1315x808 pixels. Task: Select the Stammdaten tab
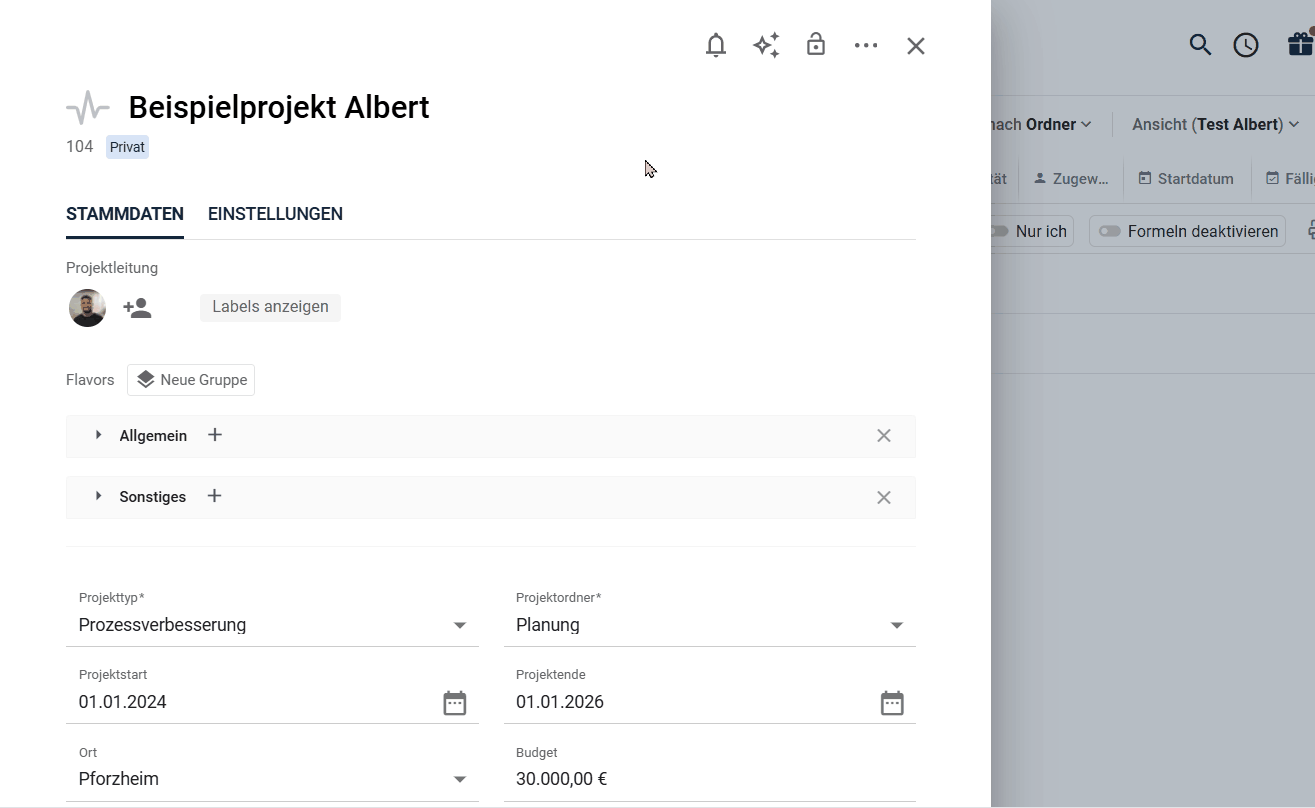click(x=125, y=214)
